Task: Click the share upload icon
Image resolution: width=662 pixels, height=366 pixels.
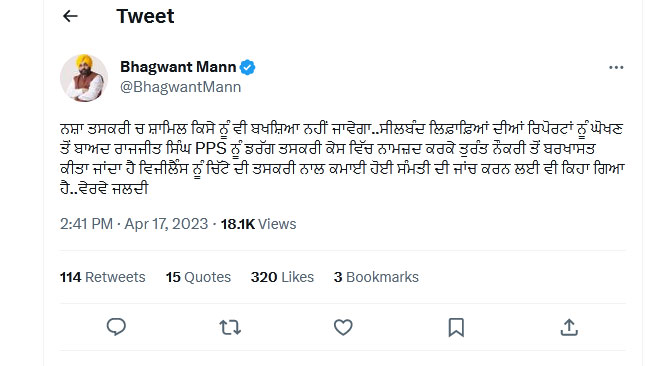Action: (569, 327)
